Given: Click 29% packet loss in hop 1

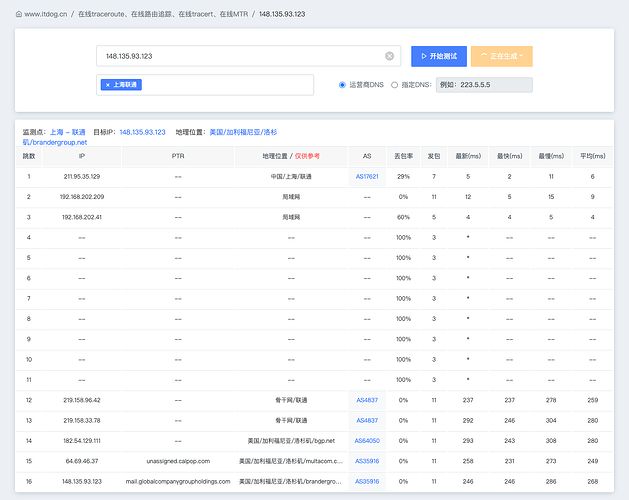Looking at the screenshot, I should point(403,177).
